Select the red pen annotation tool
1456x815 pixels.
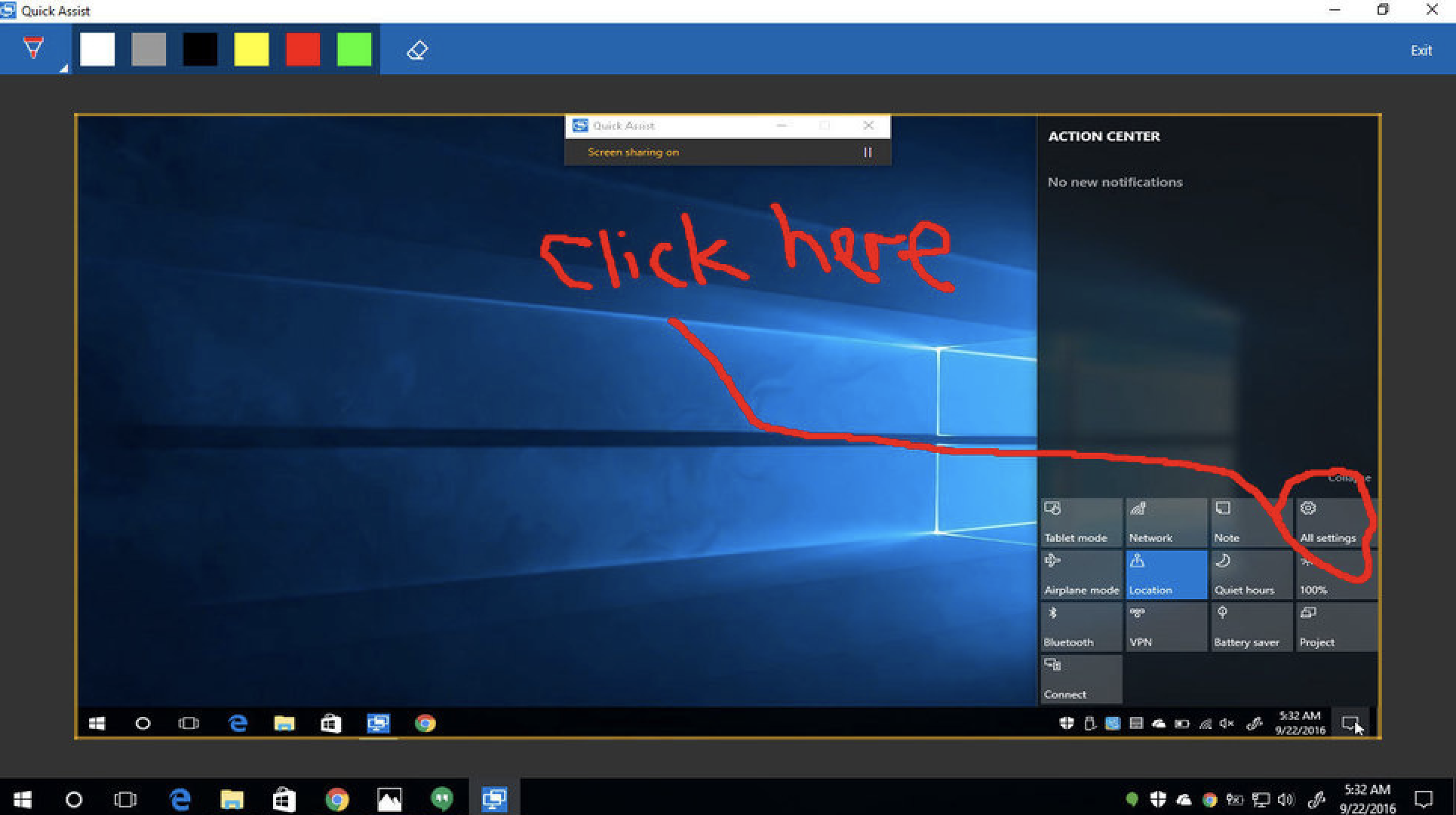[33, 49]
